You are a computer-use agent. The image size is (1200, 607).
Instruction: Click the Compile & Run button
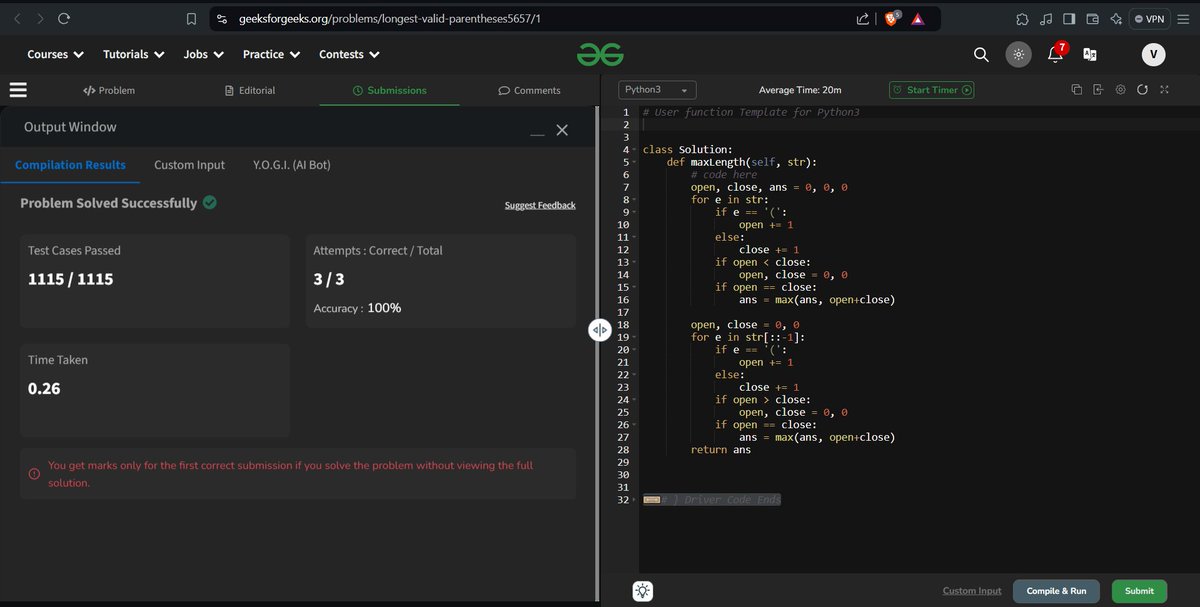(1056, 591)
